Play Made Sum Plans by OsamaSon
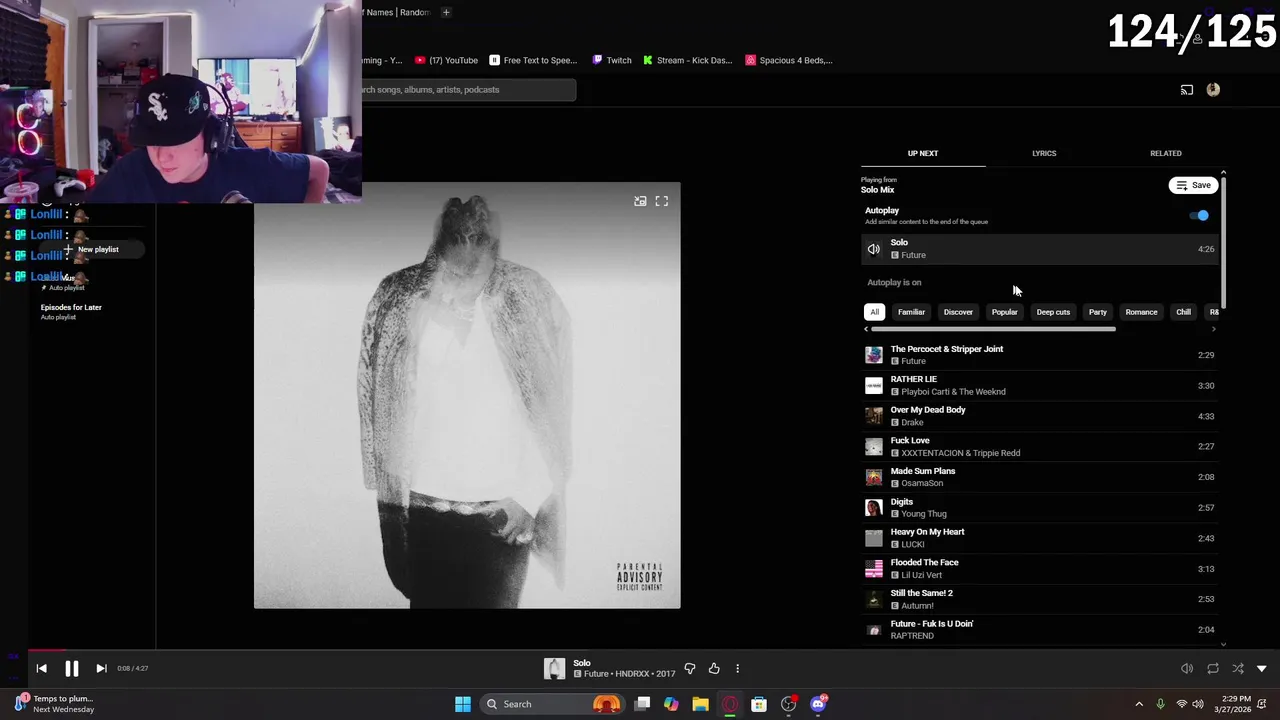 pos(1040,477)
